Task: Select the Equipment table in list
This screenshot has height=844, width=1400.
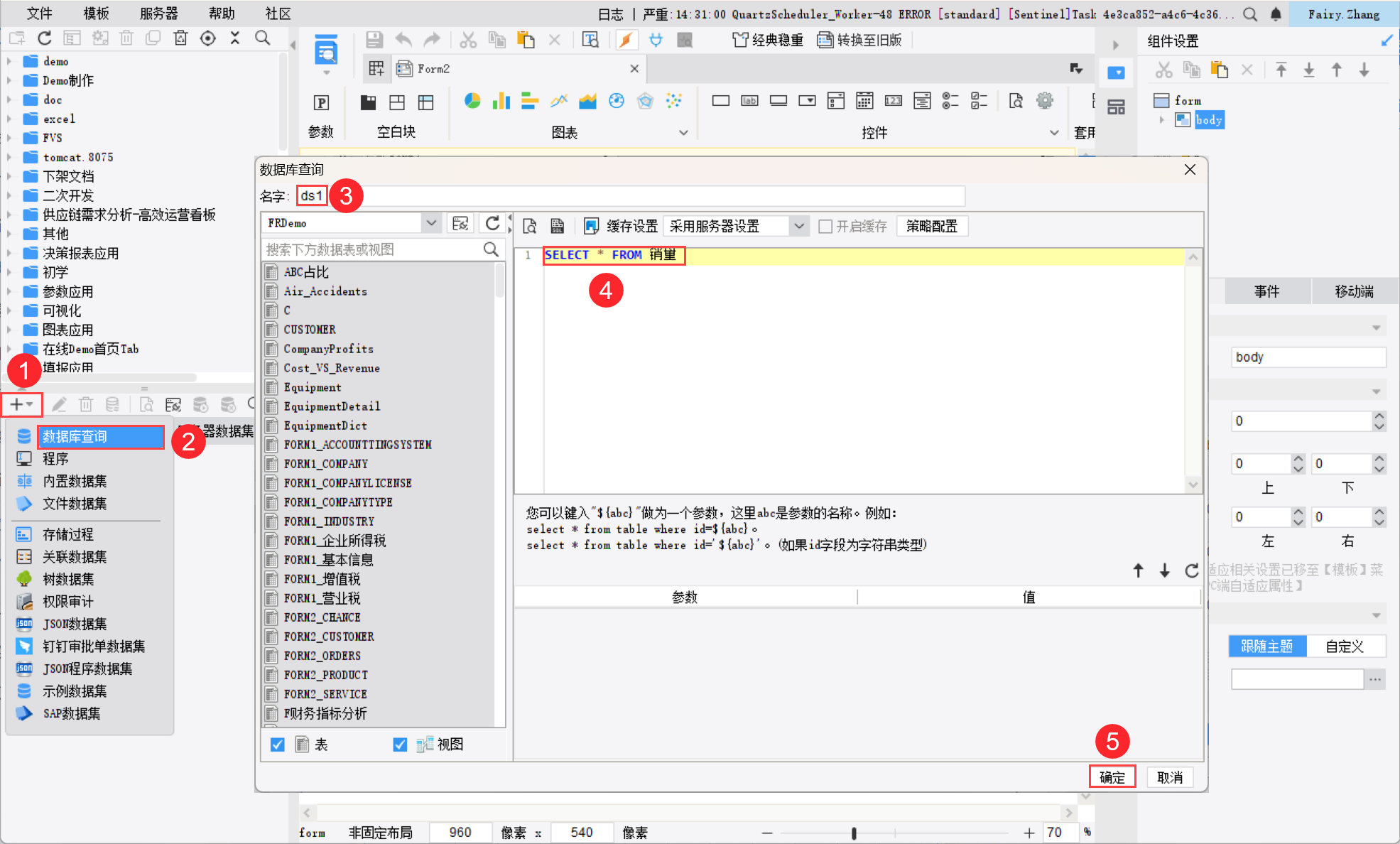Action: (x=313, y=387)
